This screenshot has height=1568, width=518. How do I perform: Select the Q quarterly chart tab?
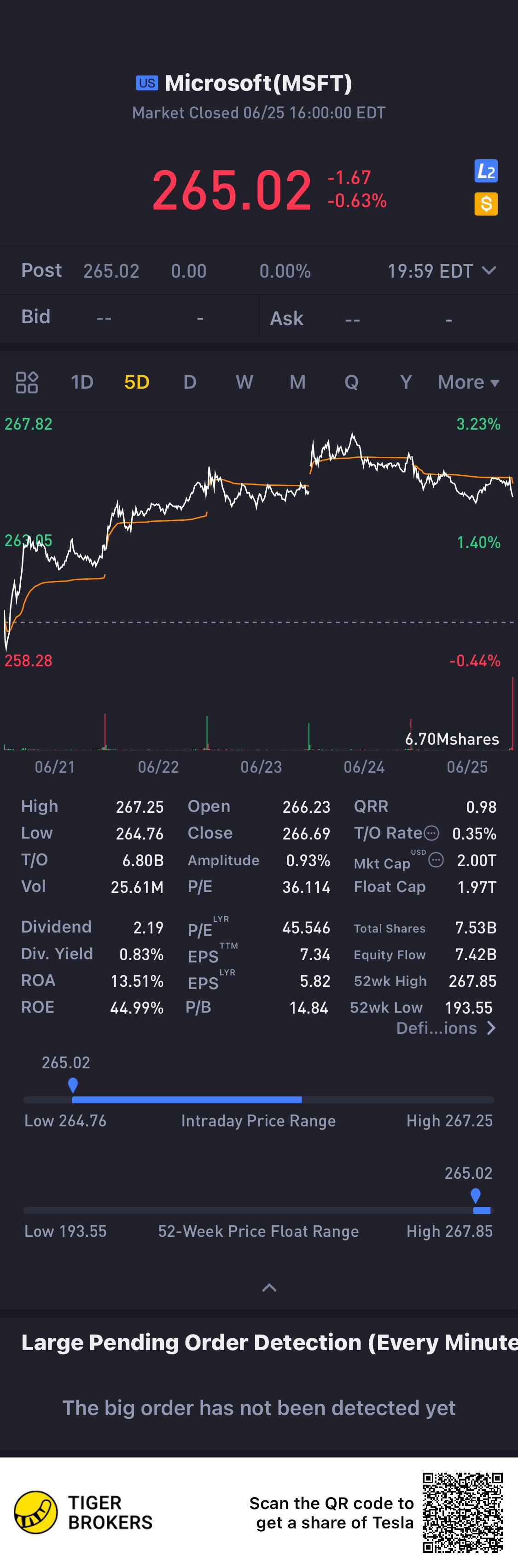point(351,382)
